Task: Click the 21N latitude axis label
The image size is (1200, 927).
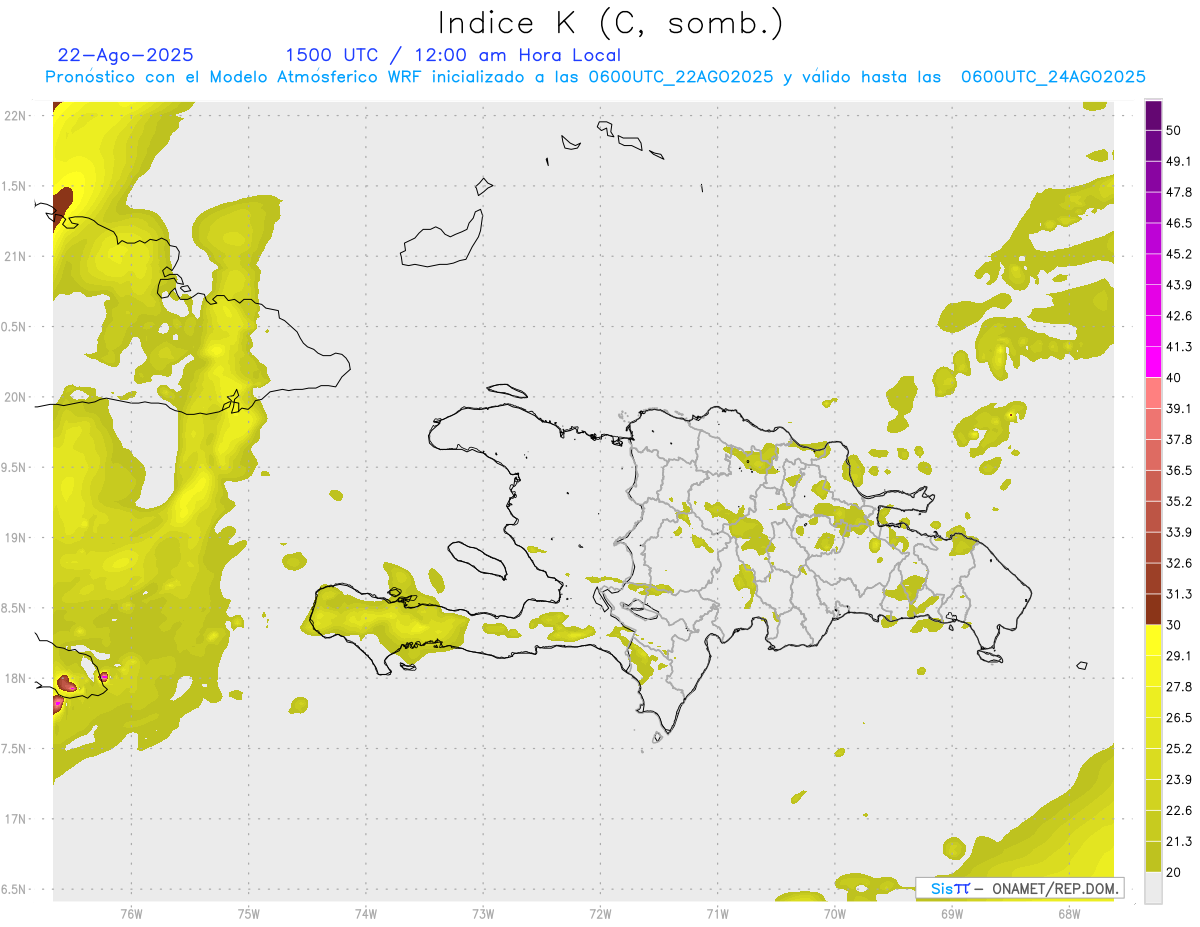Action: coord(17,257)
